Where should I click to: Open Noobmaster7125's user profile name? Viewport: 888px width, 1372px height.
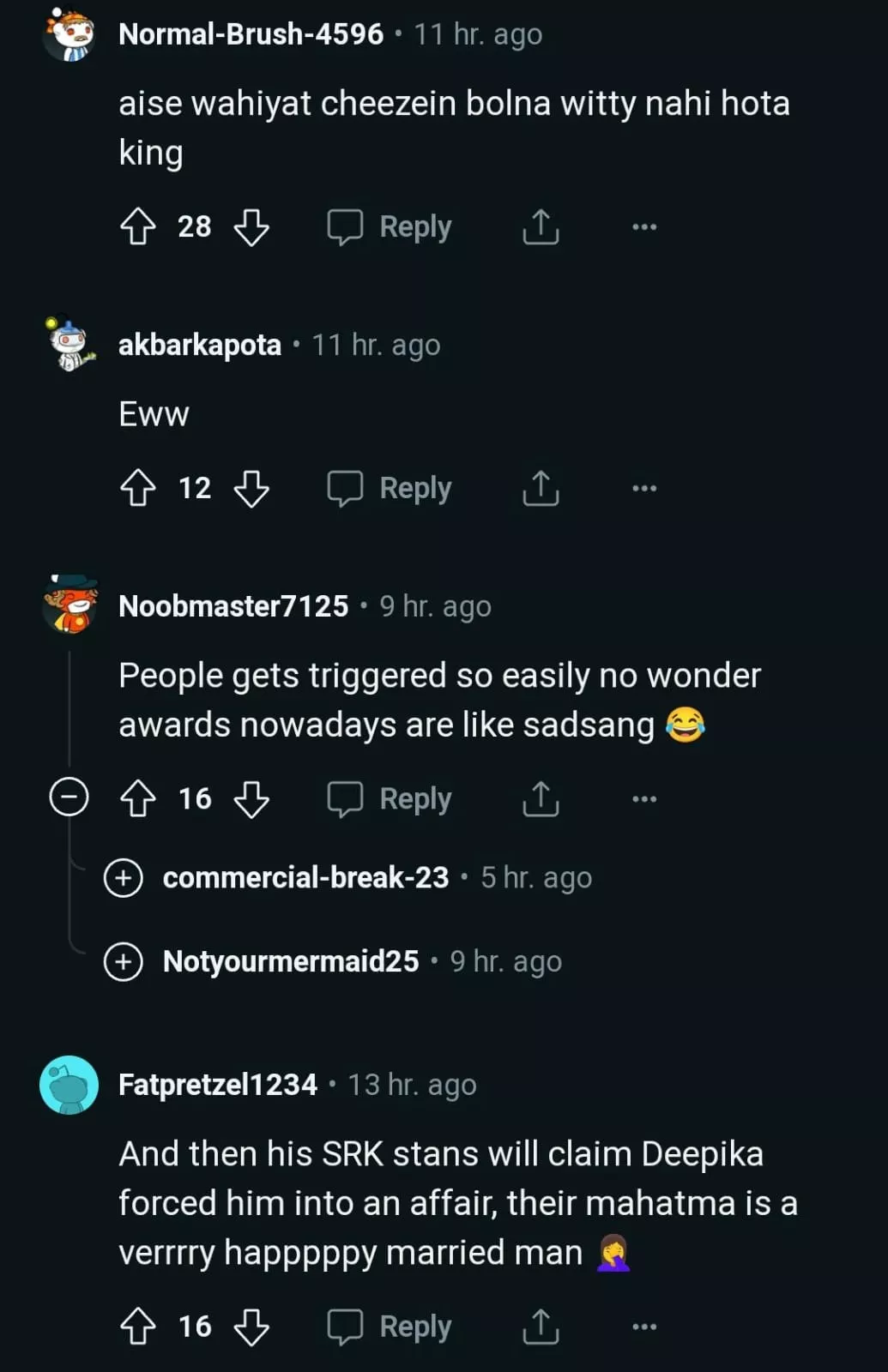click(x=233, y=606)
